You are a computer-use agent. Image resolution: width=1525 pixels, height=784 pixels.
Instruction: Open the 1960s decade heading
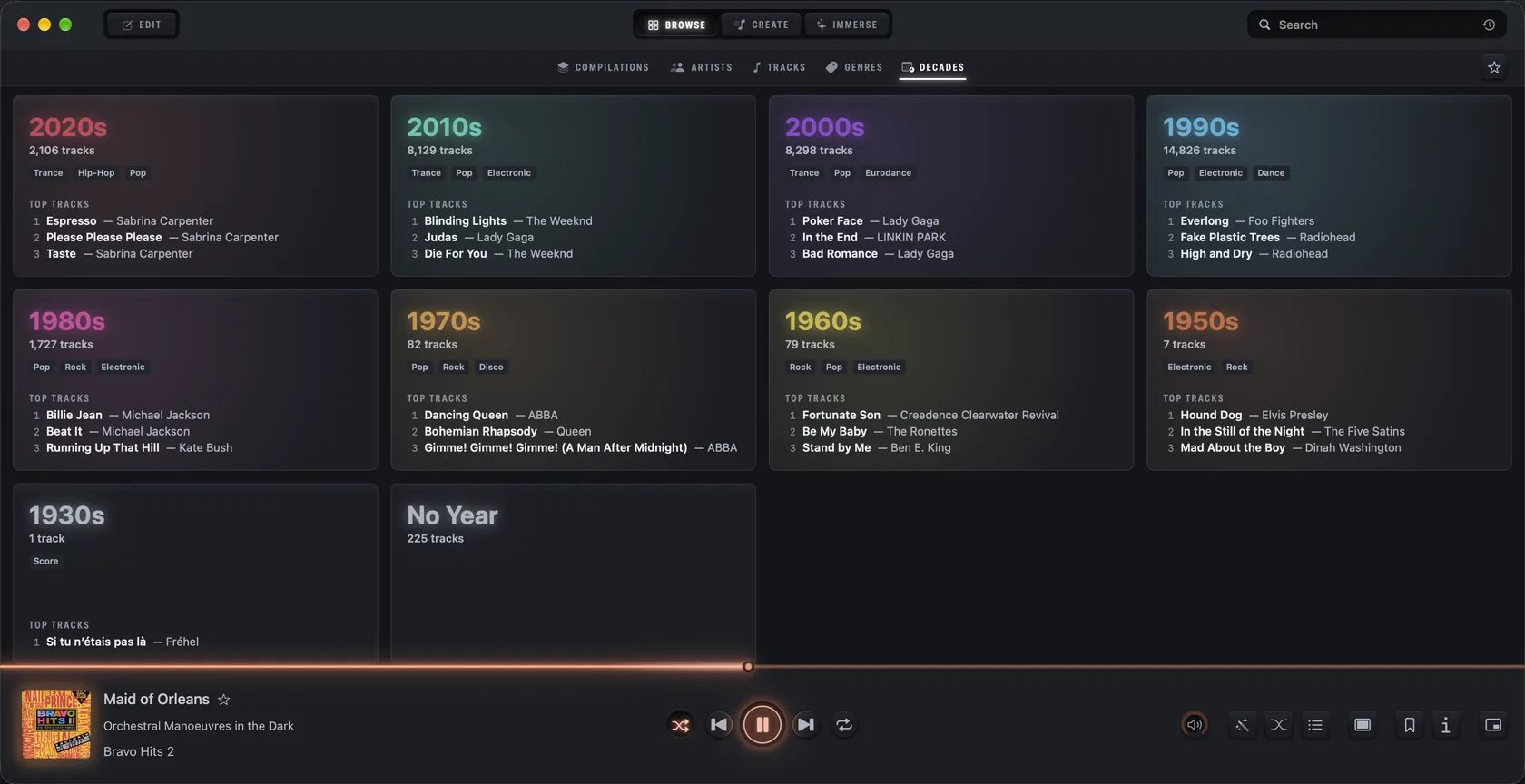coord(823,321)
